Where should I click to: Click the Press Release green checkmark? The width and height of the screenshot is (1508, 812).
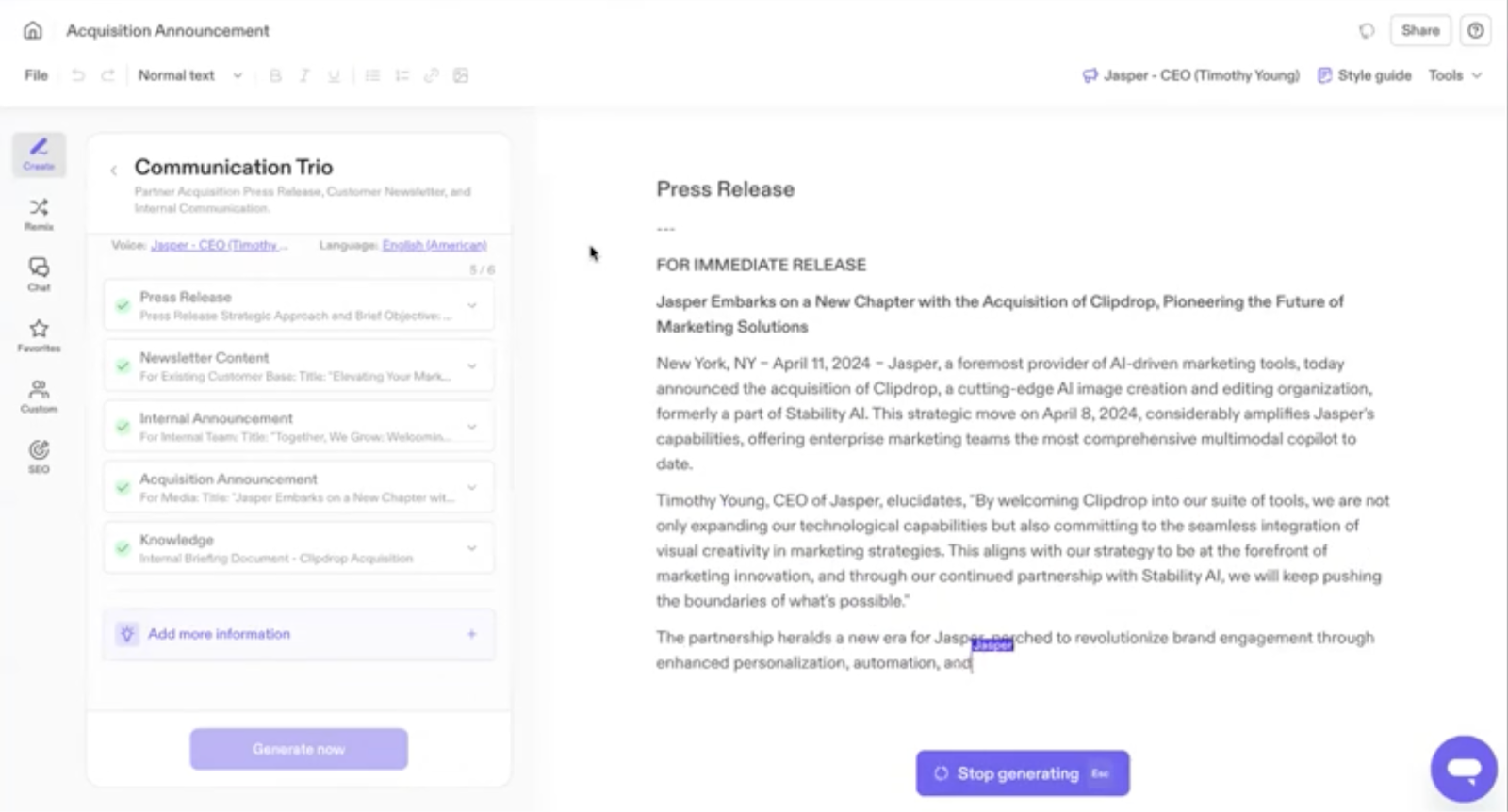[x=123, y=305]
